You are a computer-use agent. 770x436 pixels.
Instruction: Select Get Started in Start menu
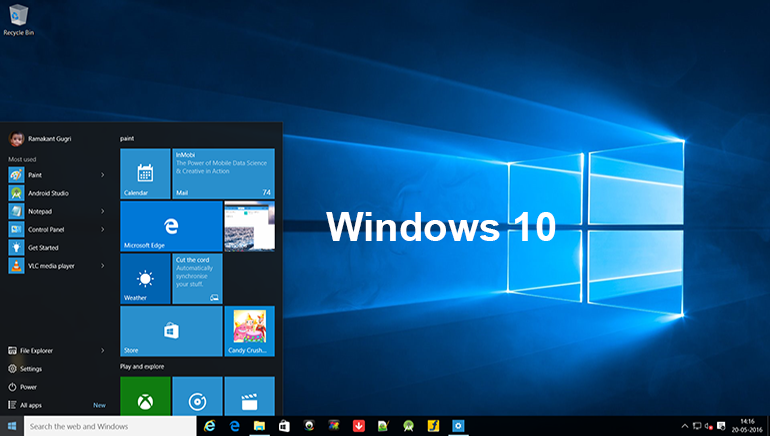pos(46,247)
